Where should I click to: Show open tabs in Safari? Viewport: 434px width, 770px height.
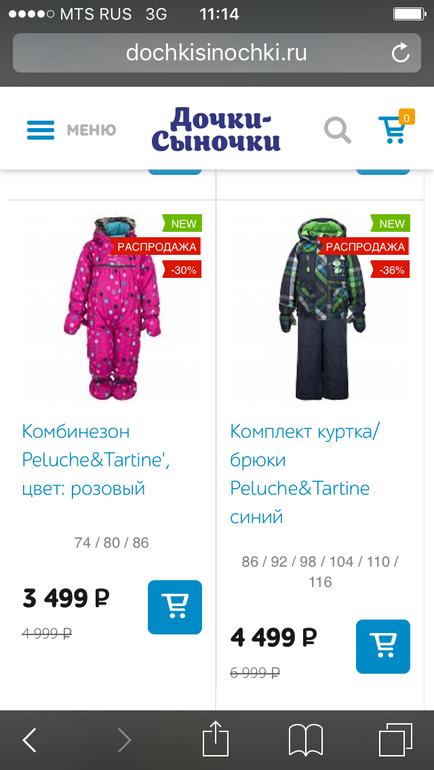pos(396,740)
